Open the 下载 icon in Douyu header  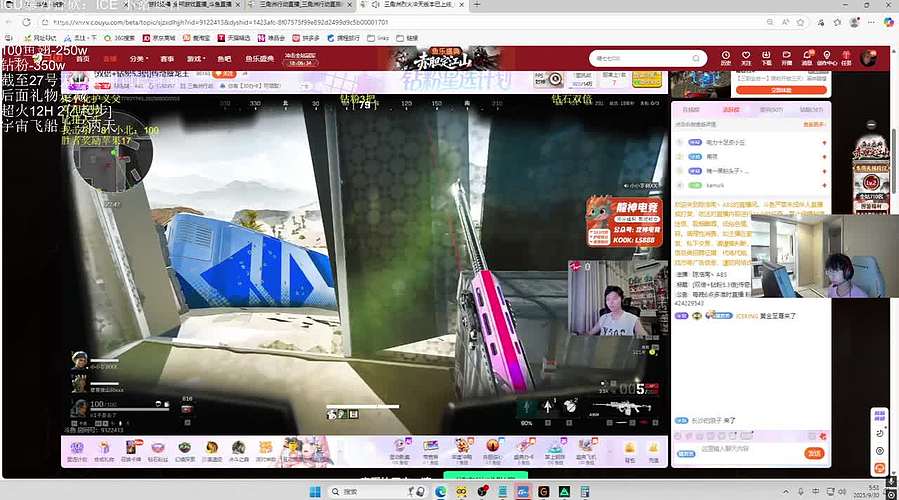pos(766,58)
